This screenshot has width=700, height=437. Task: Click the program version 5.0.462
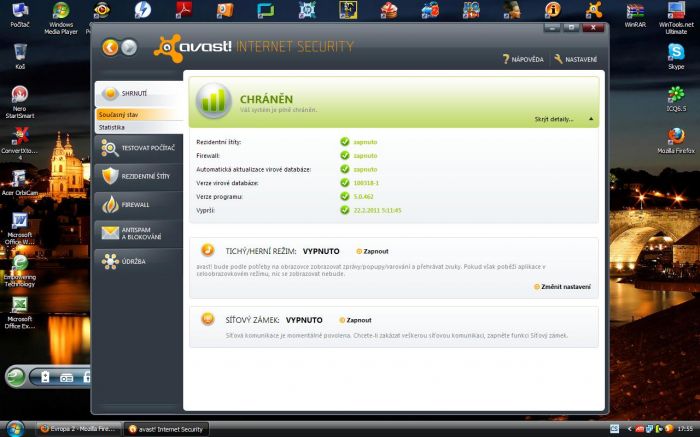coord(363,196)
